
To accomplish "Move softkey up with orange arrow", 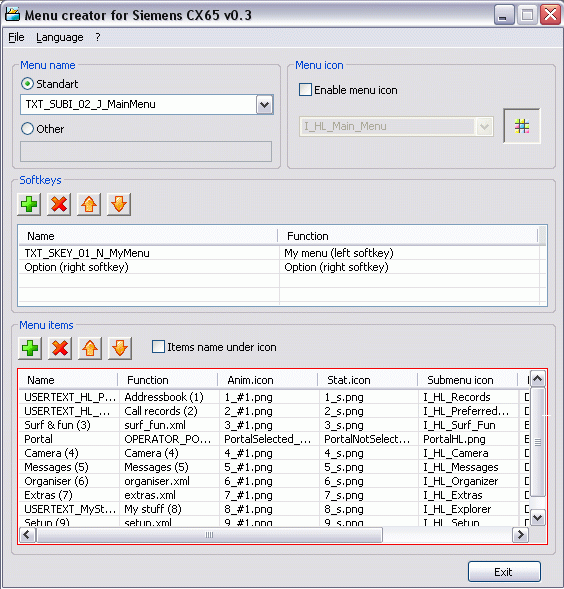I will tap(89, 204).
